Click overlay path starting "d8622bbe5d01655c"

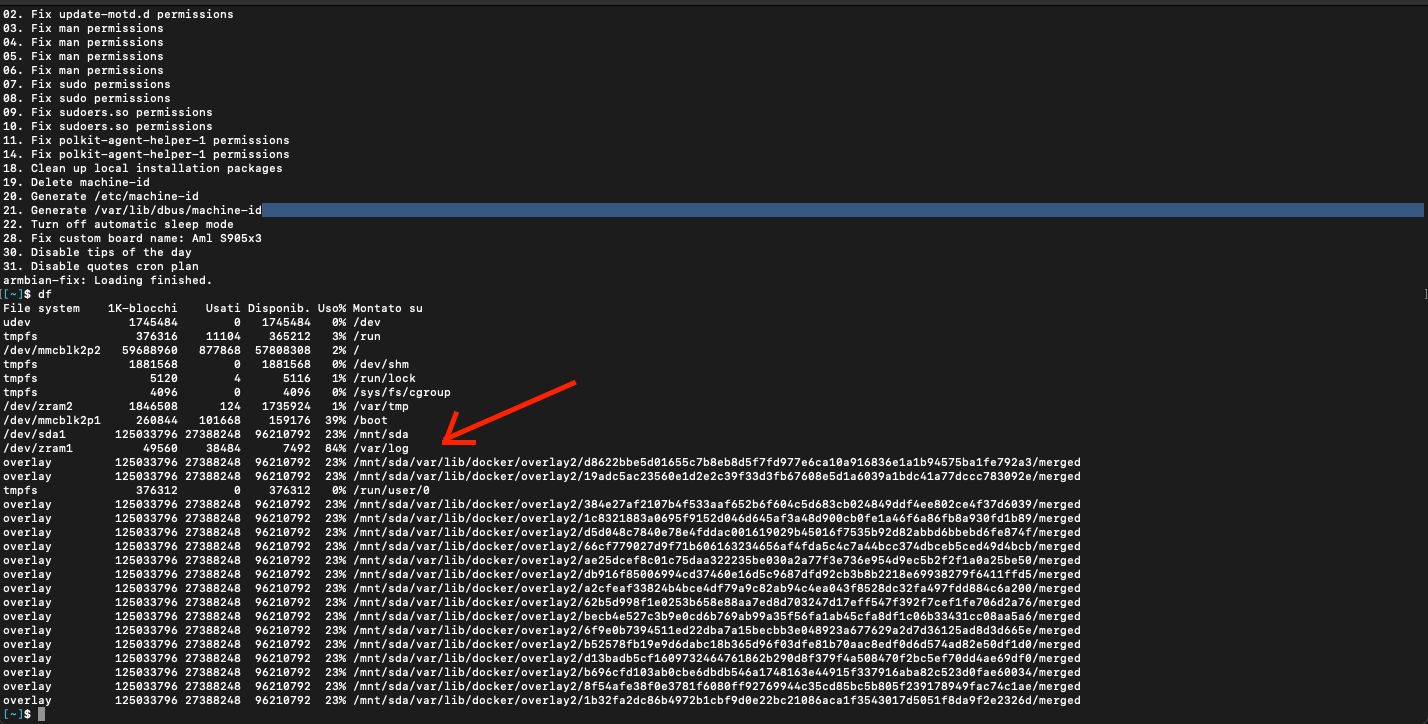pos(717,462)
